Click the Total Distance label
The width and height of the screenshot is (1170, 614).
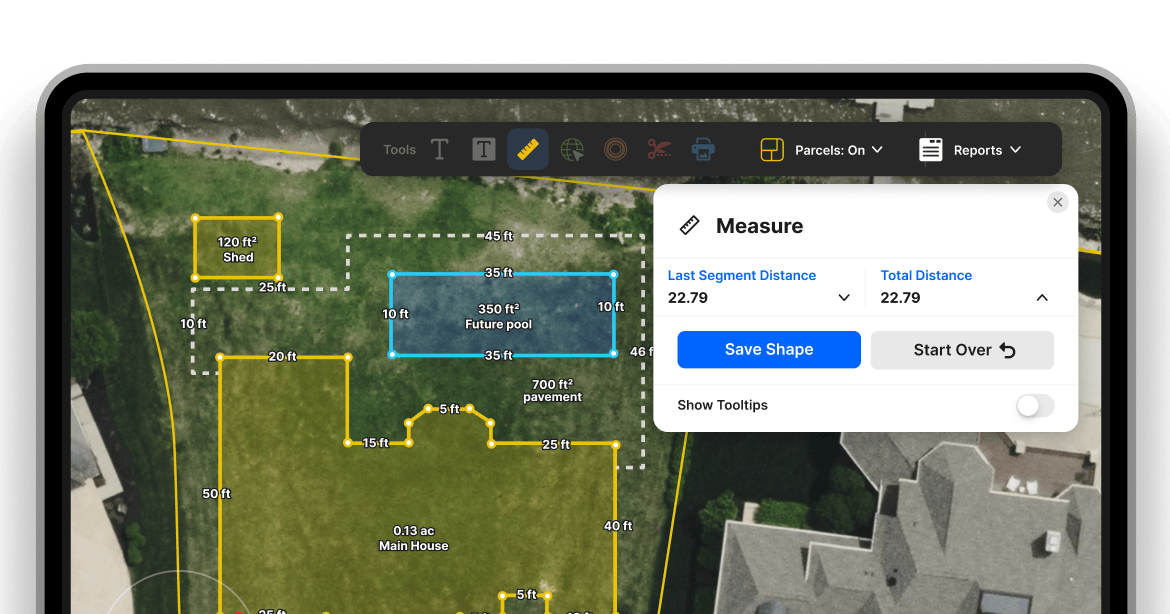click(926, 275)
